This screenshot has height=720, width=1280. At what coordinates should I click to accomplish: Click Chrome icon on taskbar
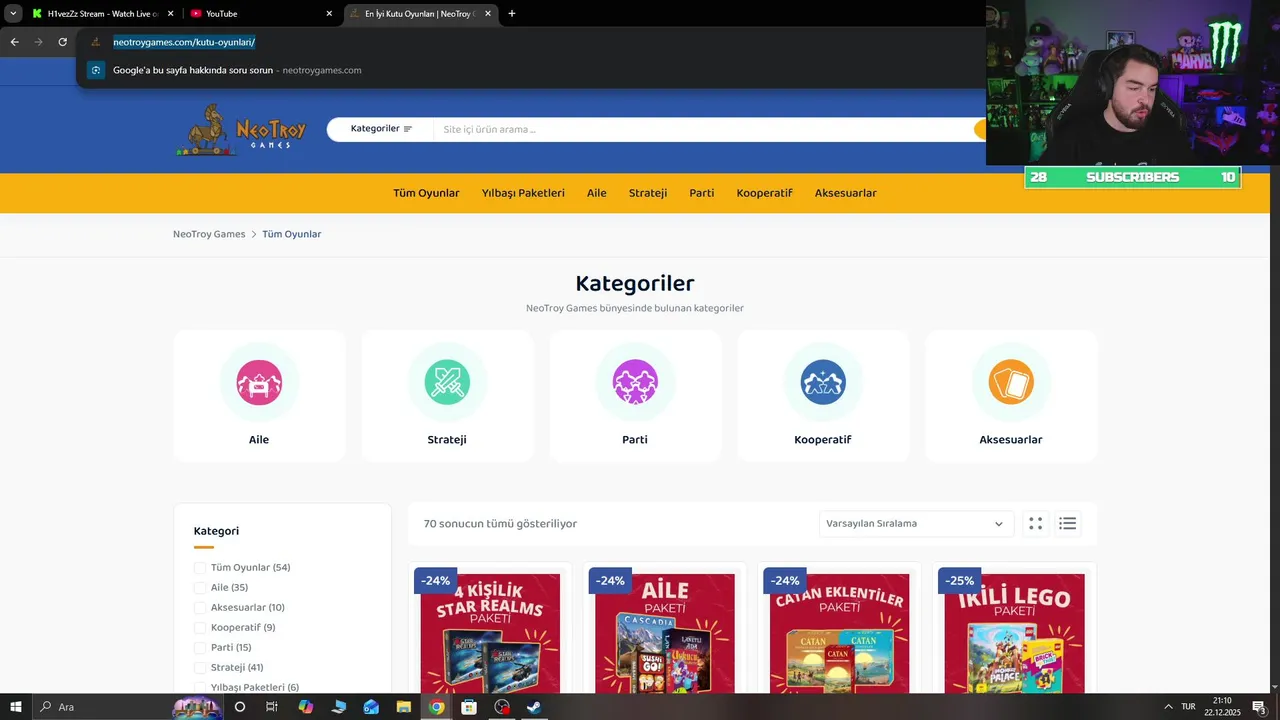pyautogui.click(x=437, y=707)
